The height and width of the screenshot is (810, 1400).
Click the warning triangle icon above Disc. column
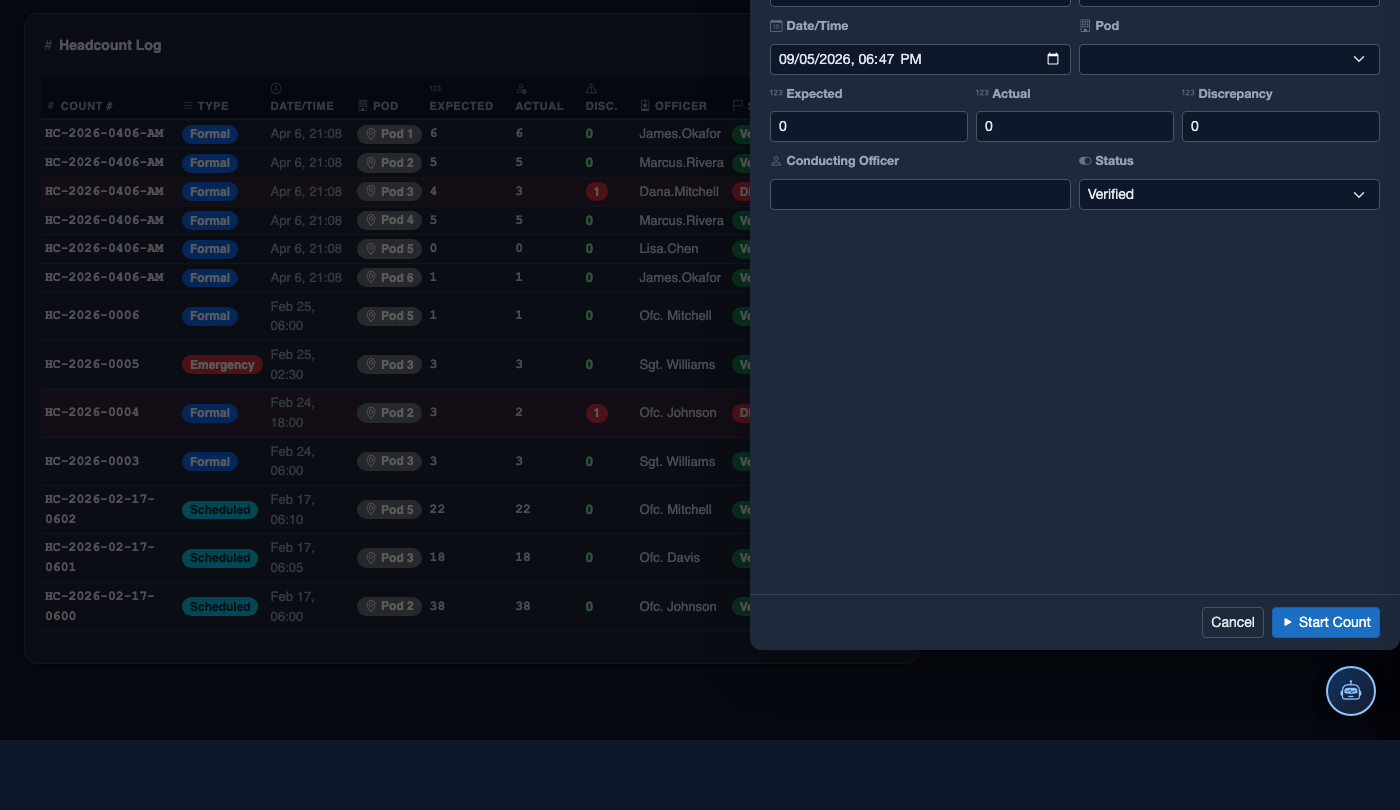click(x=591, y=89)
